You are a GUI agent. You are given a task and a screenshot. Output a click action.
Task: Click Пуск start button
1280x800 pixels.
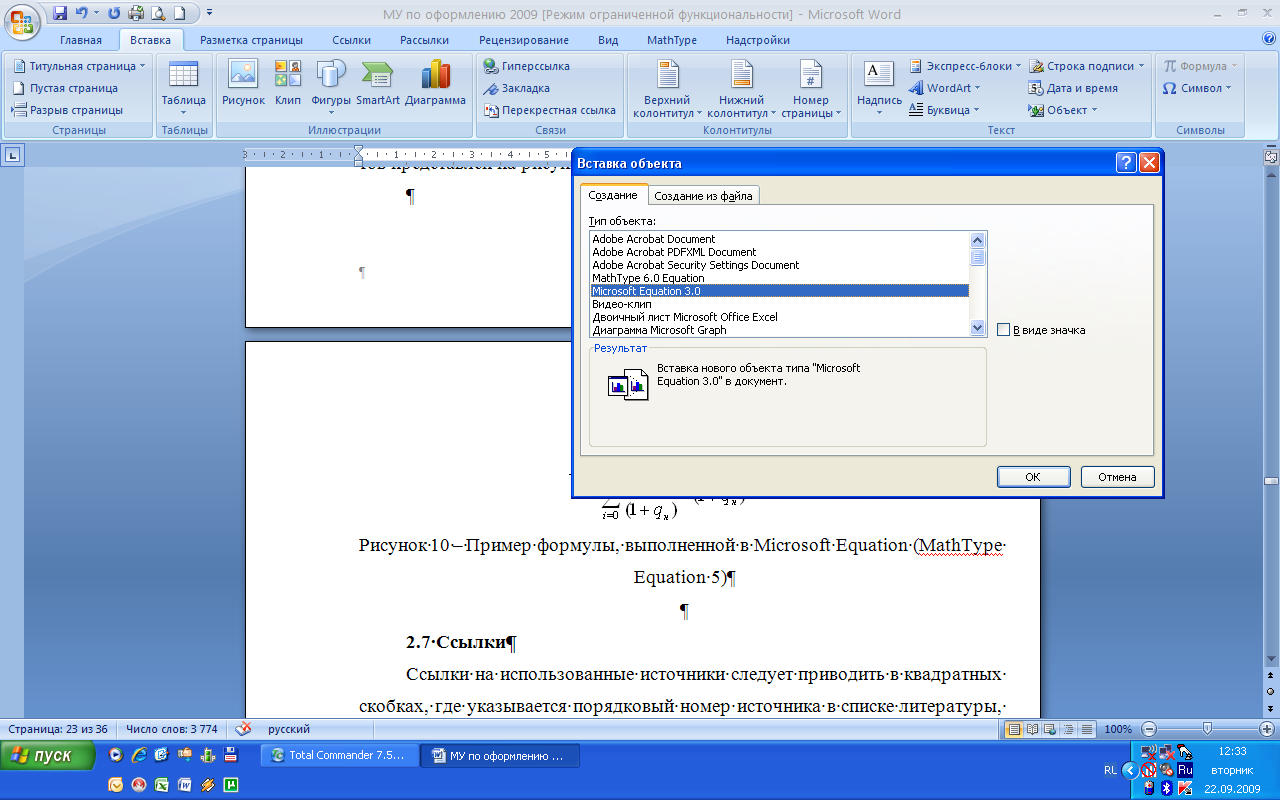(48, 756)
